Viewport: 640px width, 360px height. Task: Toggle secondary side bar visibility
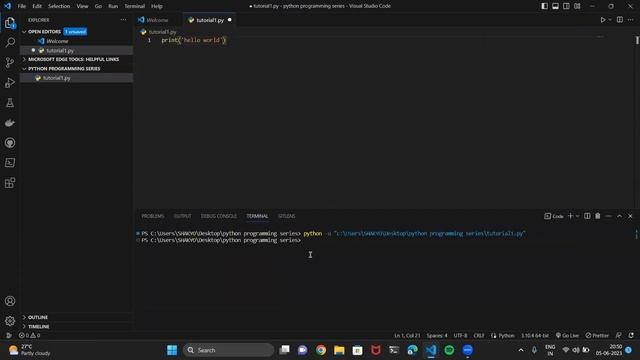(566, 6)
